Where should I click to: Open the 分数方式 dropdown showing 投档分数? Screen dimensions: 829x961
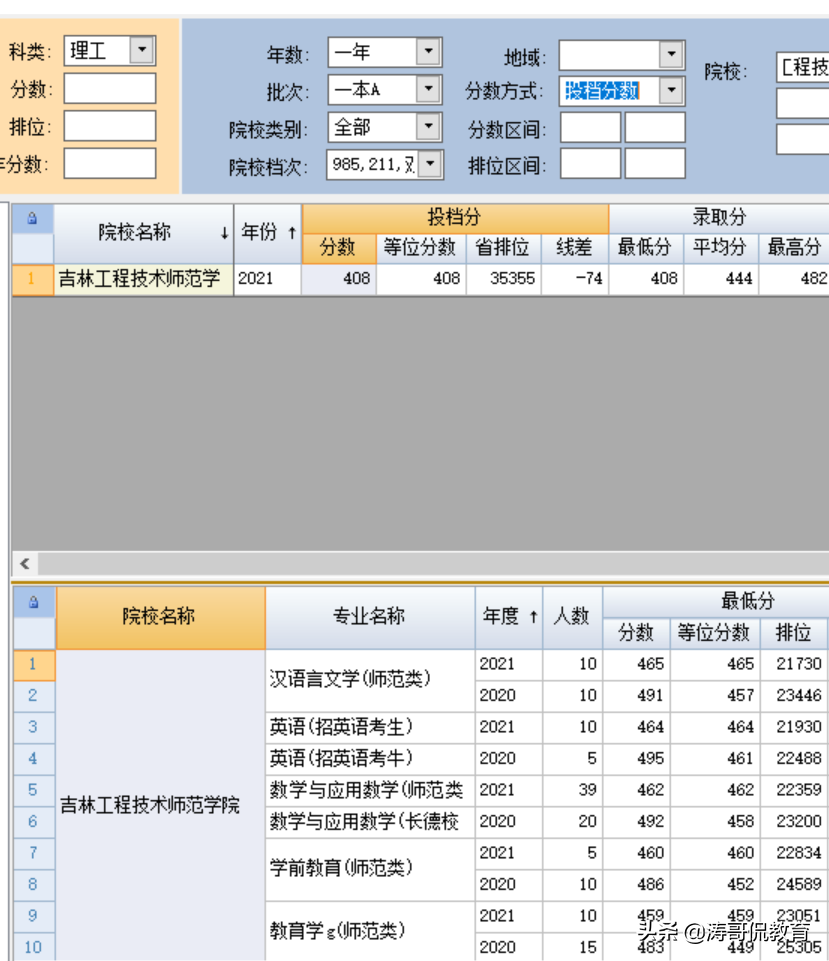(674, 89)
